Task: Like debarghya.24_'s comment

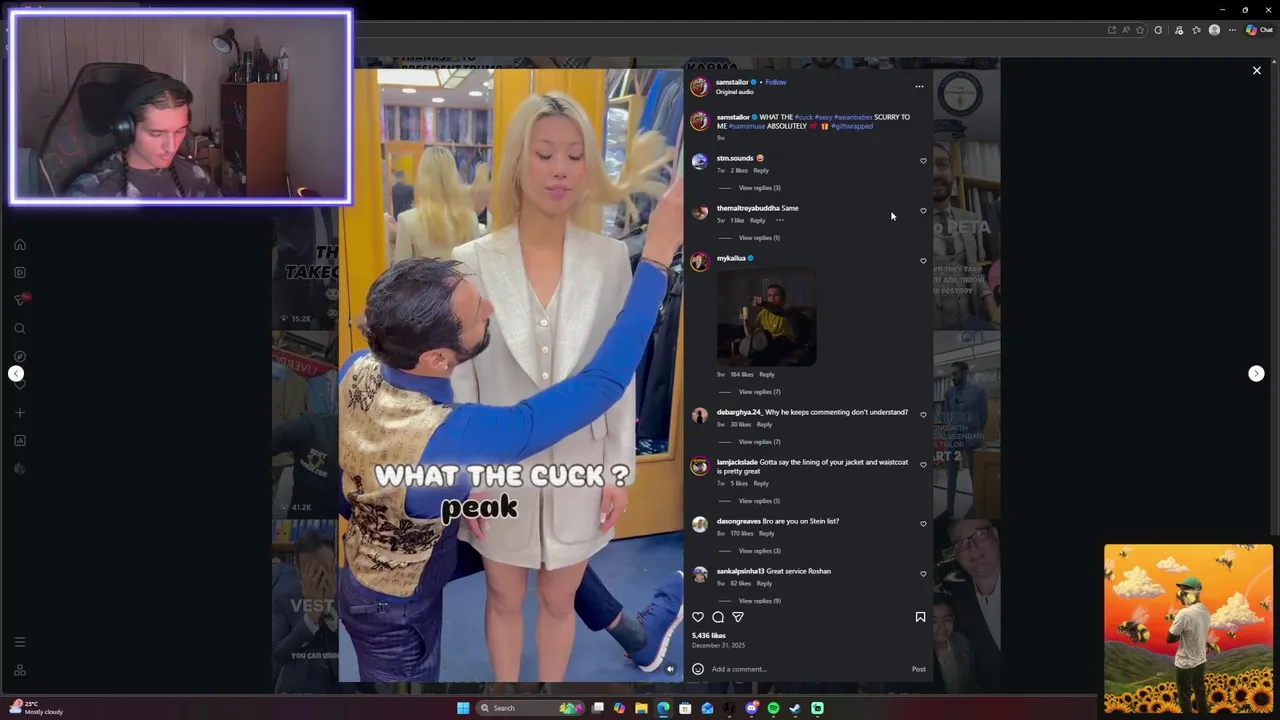Action: point(923,414)
